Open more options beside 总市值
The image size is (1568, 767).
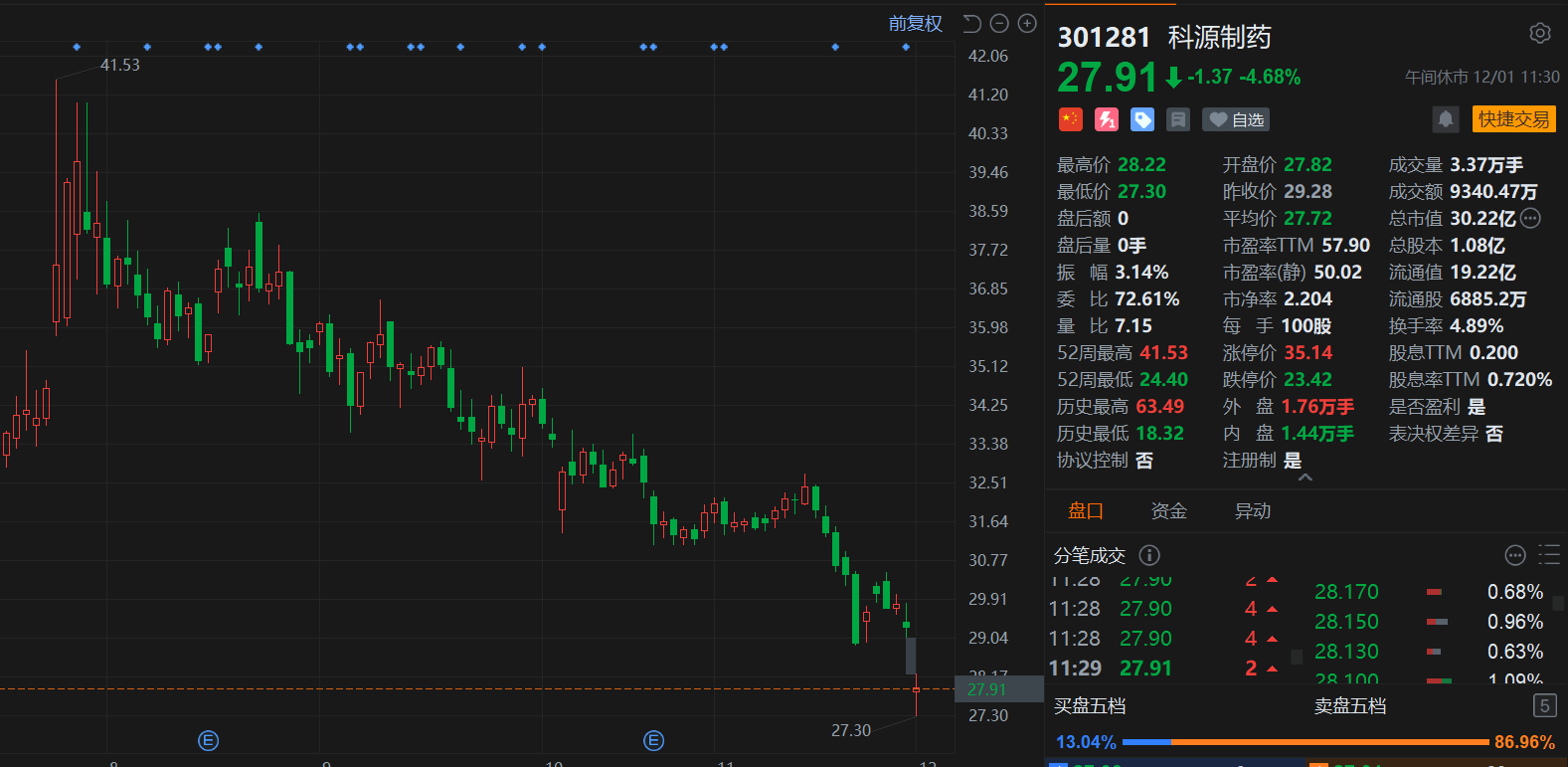click(1531, 219)
